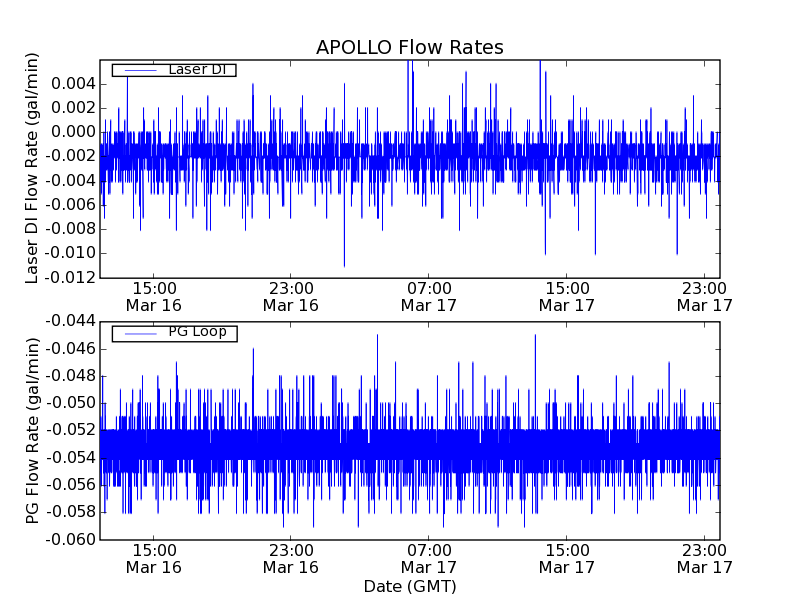Select the Laser DI legend entry
Viewport: 800px width, 600px height.
tap(196, 69)
